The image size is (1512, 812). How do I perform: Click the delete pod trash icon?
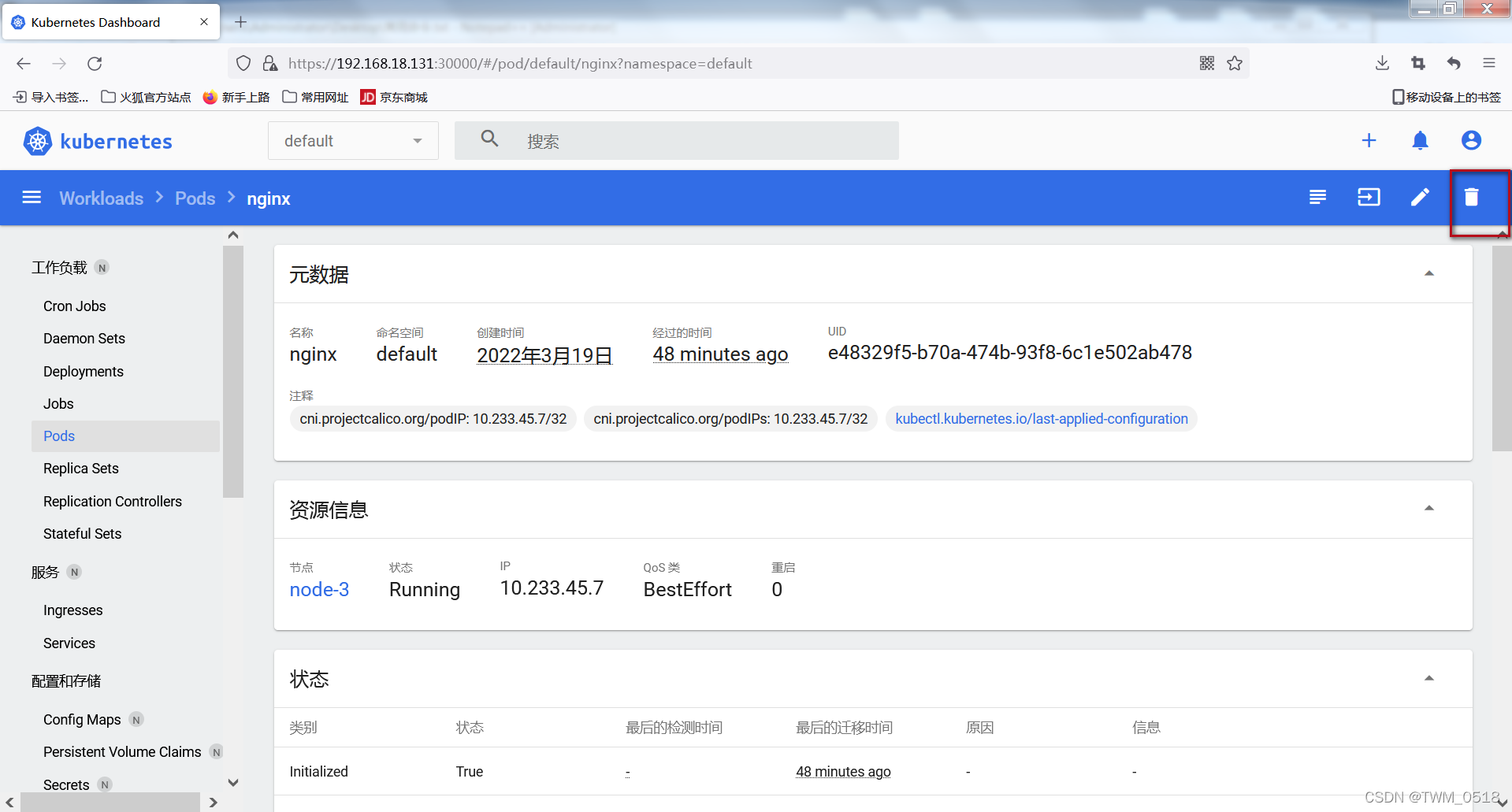1471,198
